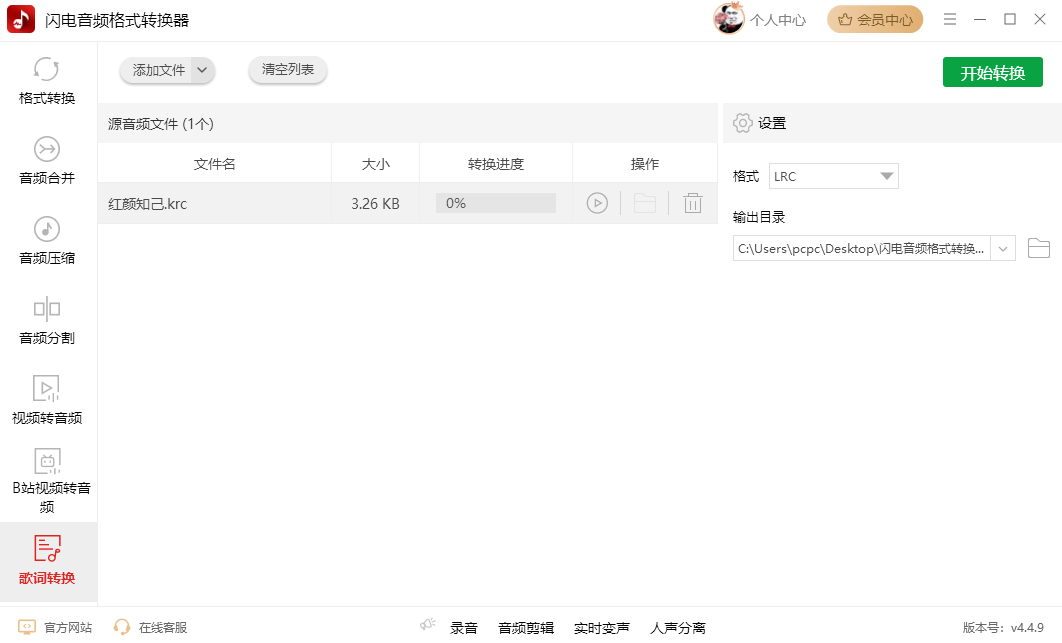The width and height of the screenshot is (1062, 643).
Task: Select the 格式转换 sidebar tool
Action: tap(46, 80)
